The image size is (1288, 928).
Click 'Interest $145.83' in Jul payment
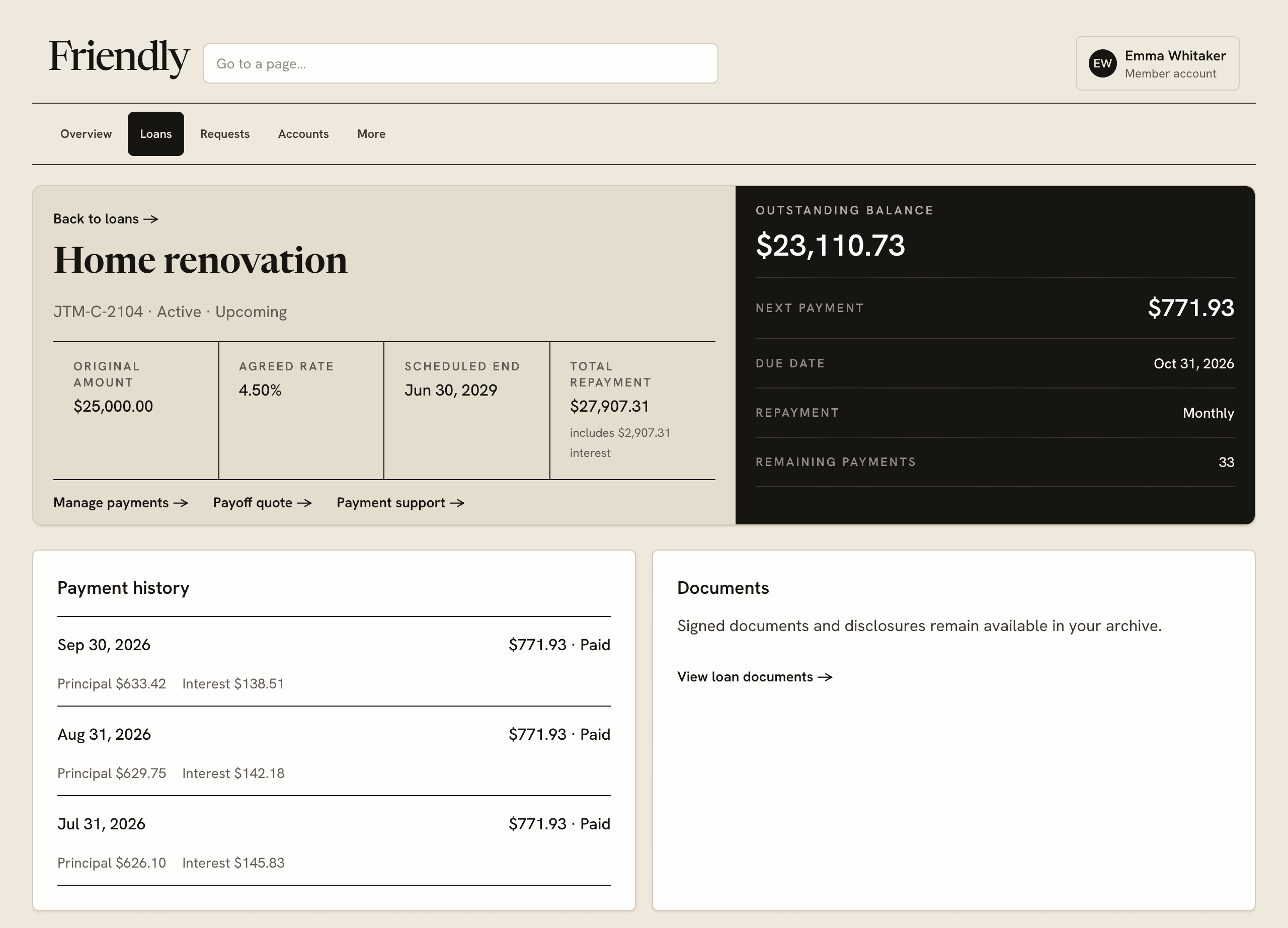point(233,864)
